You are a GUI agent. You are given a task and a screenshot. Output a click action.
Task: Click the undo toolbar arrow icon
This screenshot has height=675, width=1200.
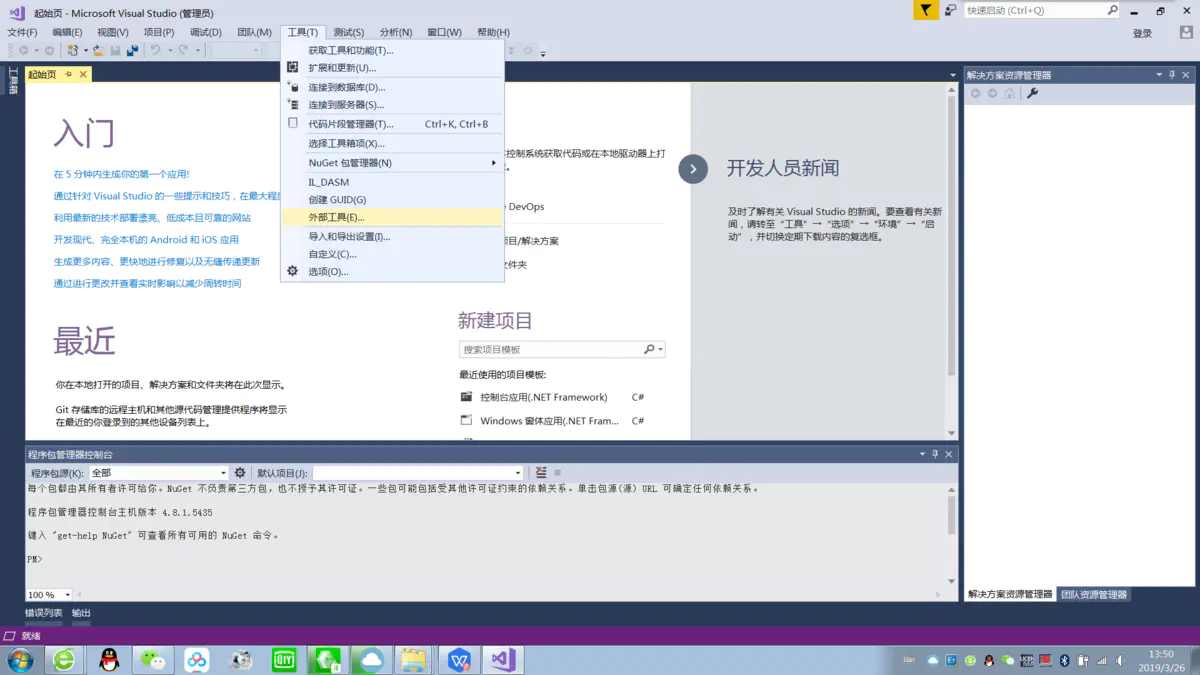click(155, 50)
